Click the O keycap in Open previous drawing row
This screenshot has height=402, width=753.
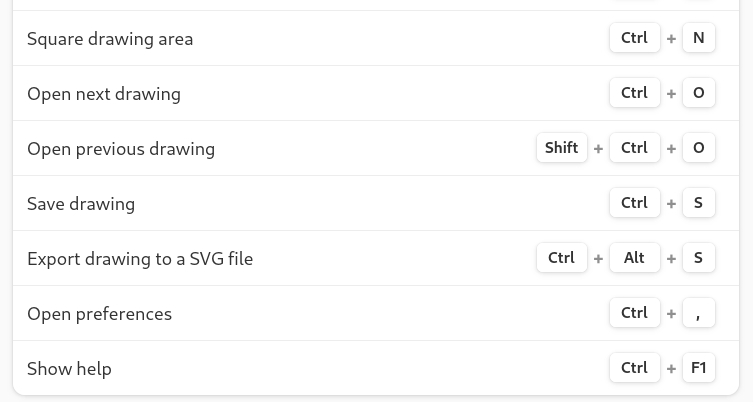click(x=699, y=147)
